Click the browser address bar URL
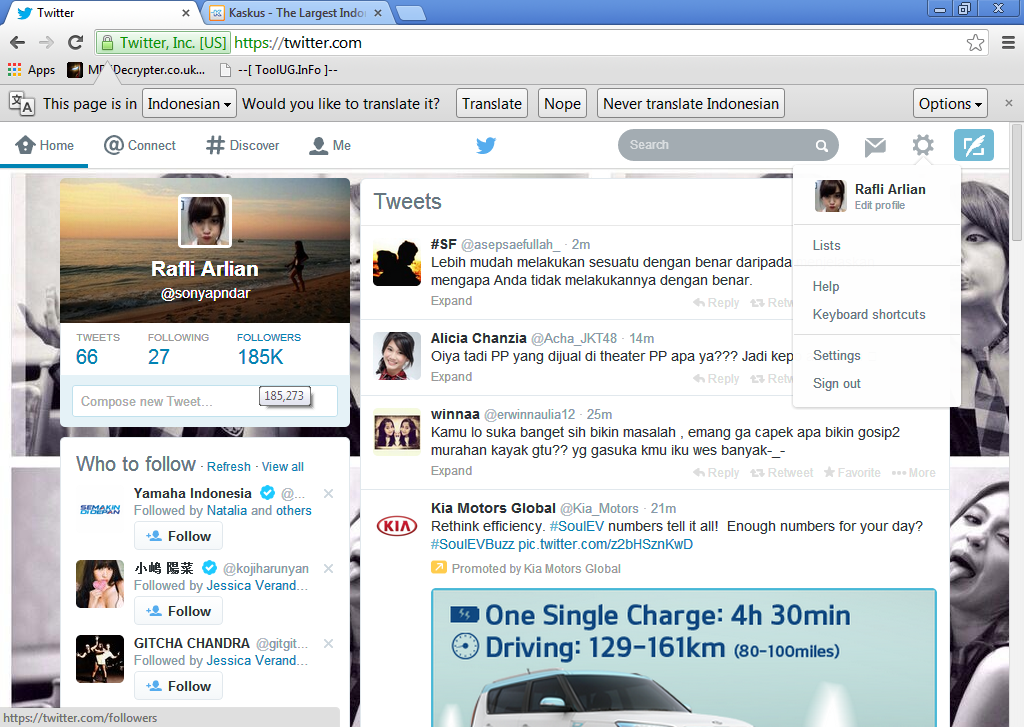This screenshot has height=727, width=1025. [x=297, y=42]
